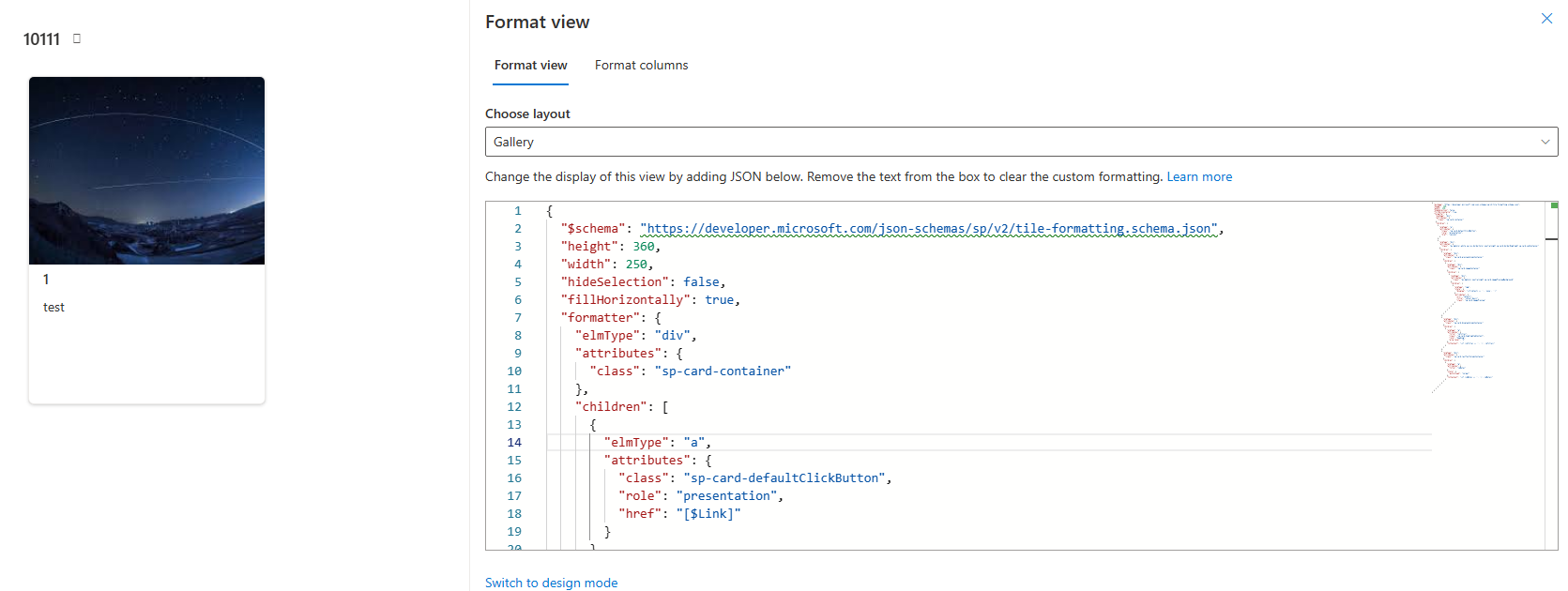
Task: Place cursor on "width": 250 line
Action: tap(607, 264)
